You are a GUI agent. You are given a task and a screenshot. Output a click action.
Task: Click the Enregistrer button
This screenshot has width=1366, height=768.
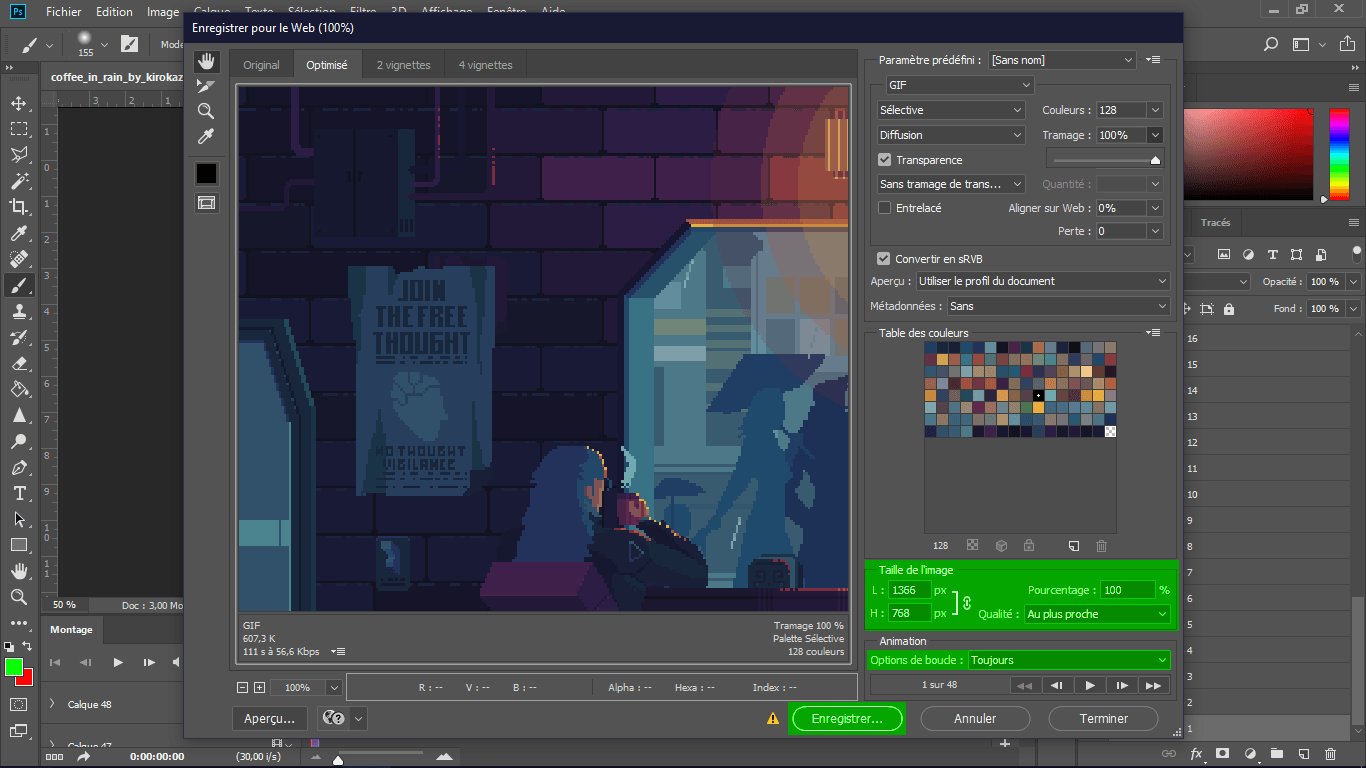pyautogui.click(x=846, y=718)
